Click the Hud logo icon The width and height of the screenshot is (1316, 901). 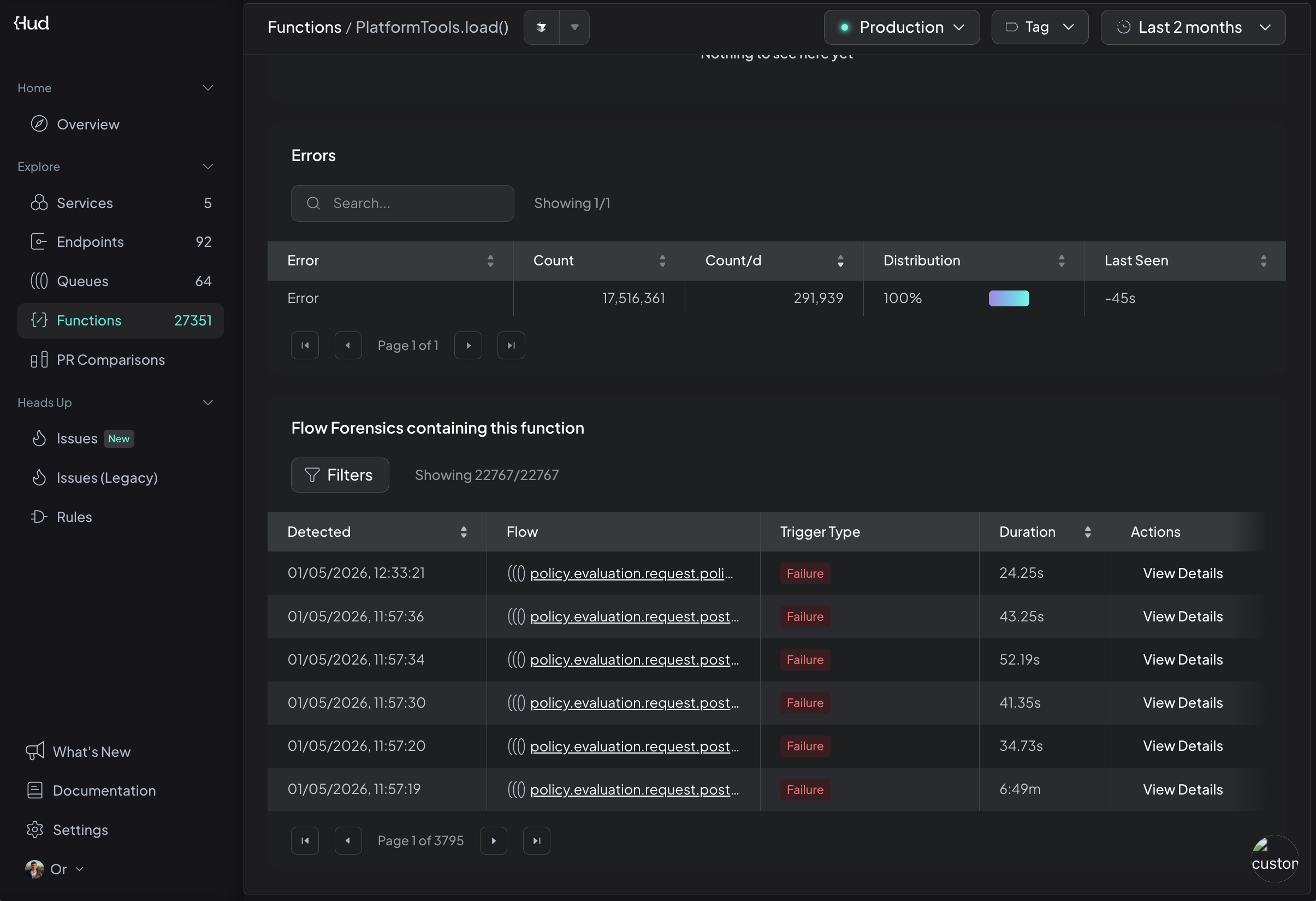click(x=32, y=23)
